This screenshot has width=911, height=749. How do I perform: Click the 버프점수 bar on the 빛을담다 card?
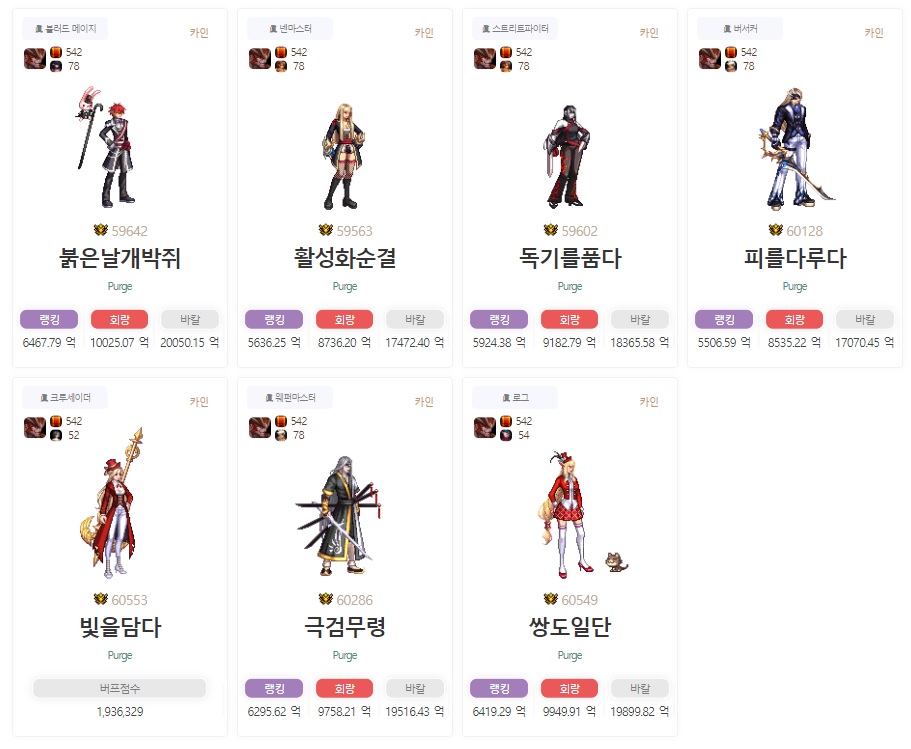pyautogui.click(x=120, y=689)
